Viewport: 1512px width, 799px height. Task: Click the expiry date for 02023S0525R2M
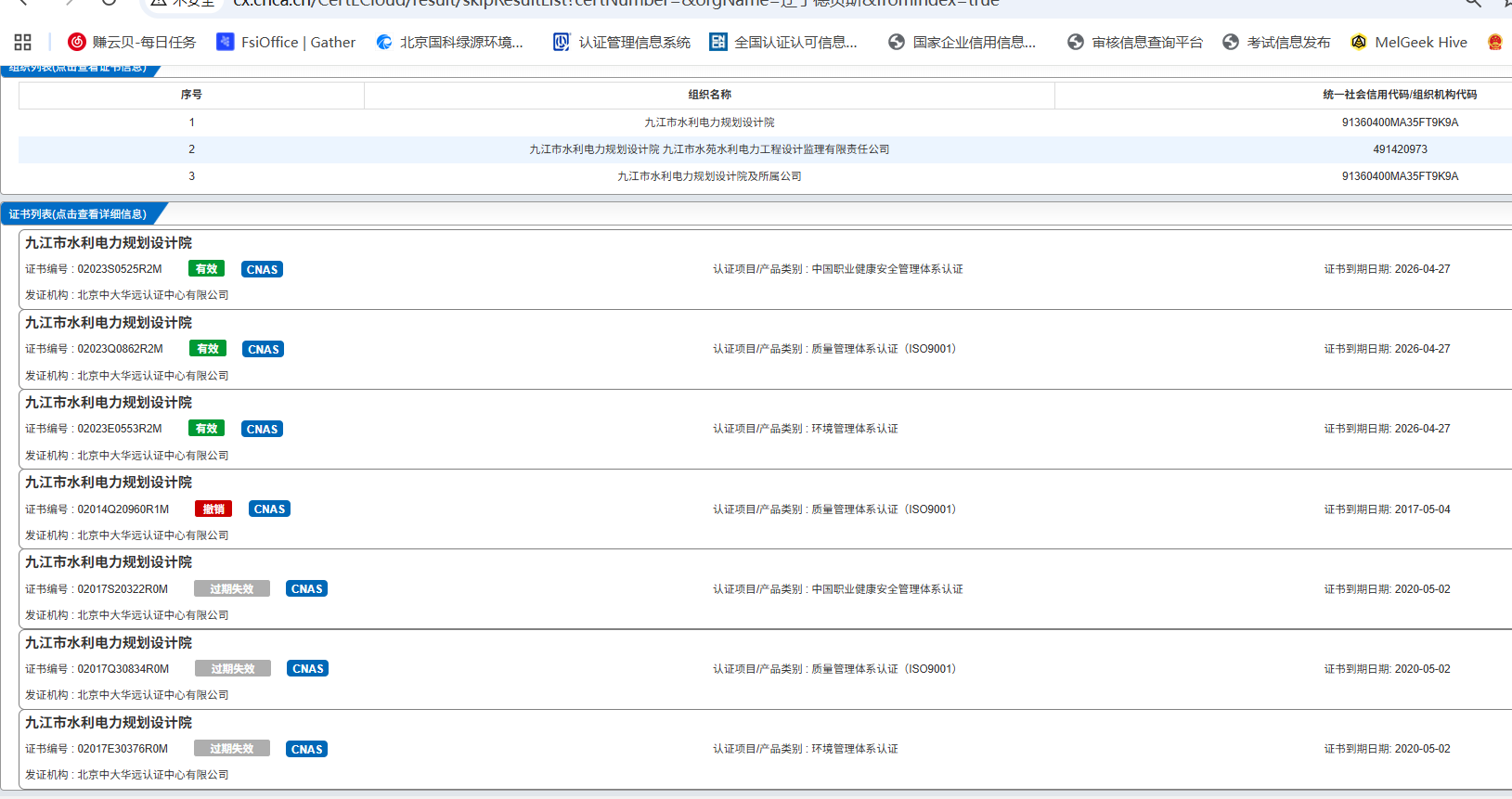1422,269
